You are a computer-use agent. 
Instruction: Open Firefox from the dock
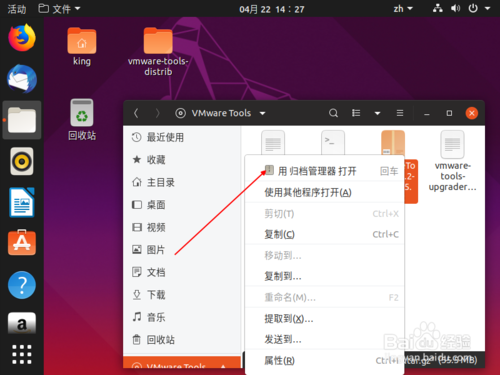tap(22, 37)
